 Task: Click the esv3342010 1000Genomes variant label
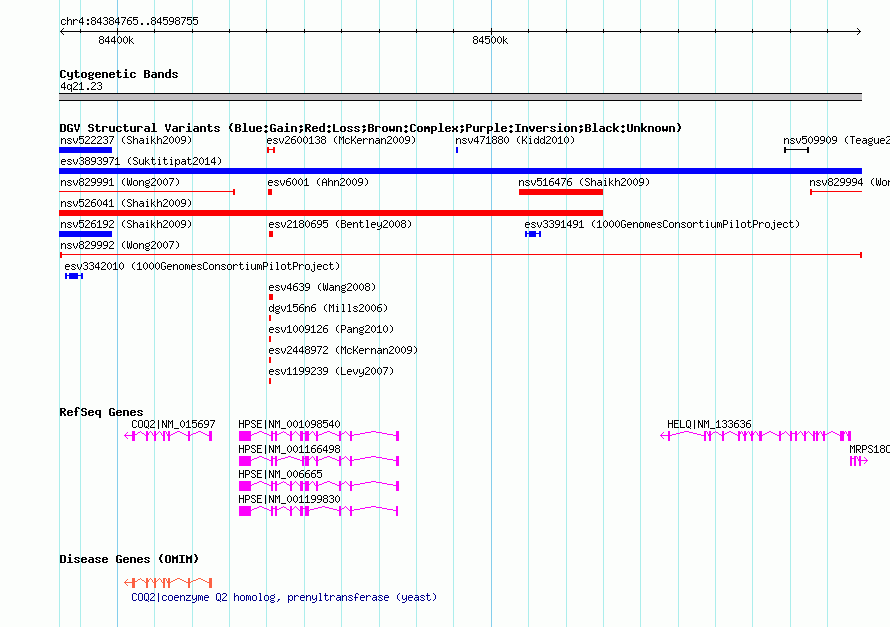point(202,266)
